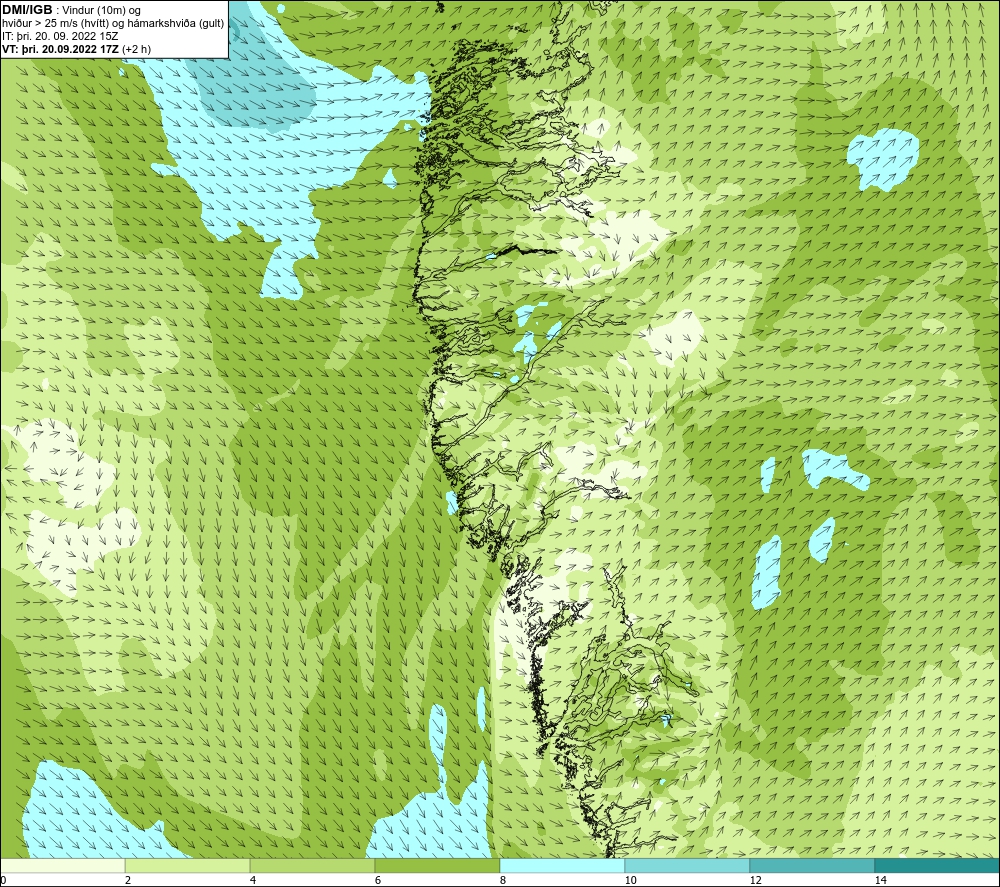Click the 2–4 m/s light green swatch
The width and height of the screenshot is (1000, 887).
pyautogui.click(x=187, y=865)
